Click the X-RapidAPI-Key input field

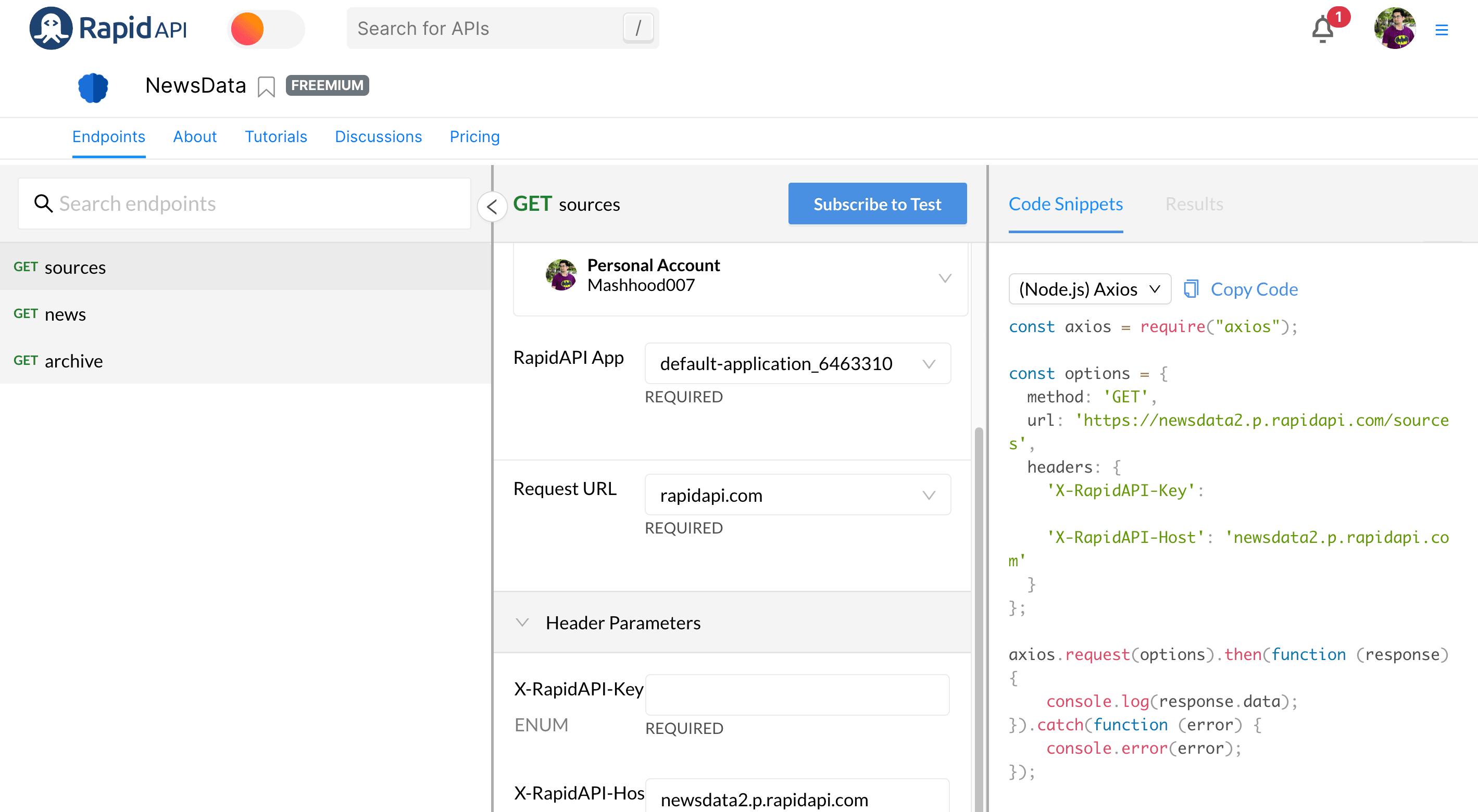796,694
